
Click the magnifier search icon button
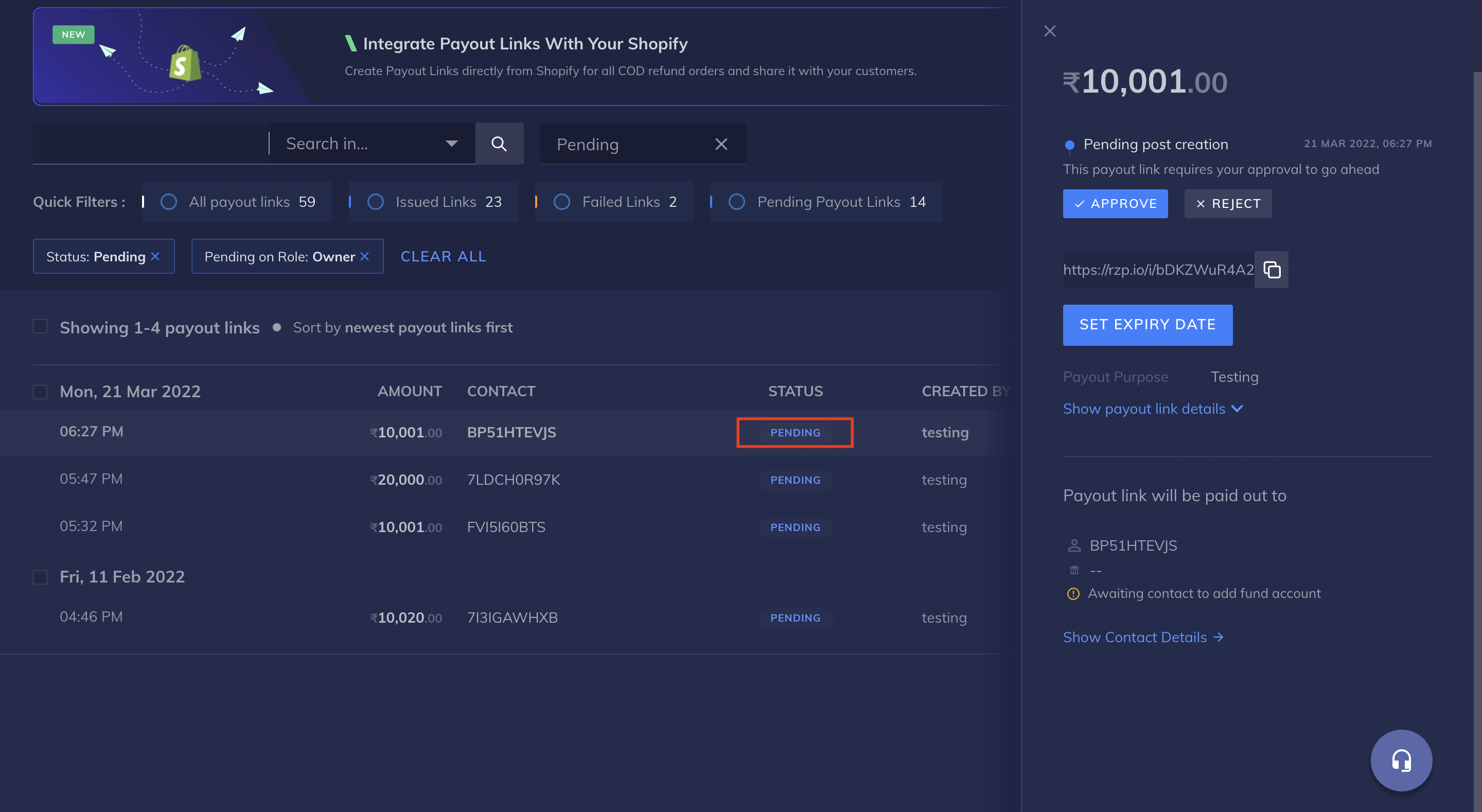[499, 143]
